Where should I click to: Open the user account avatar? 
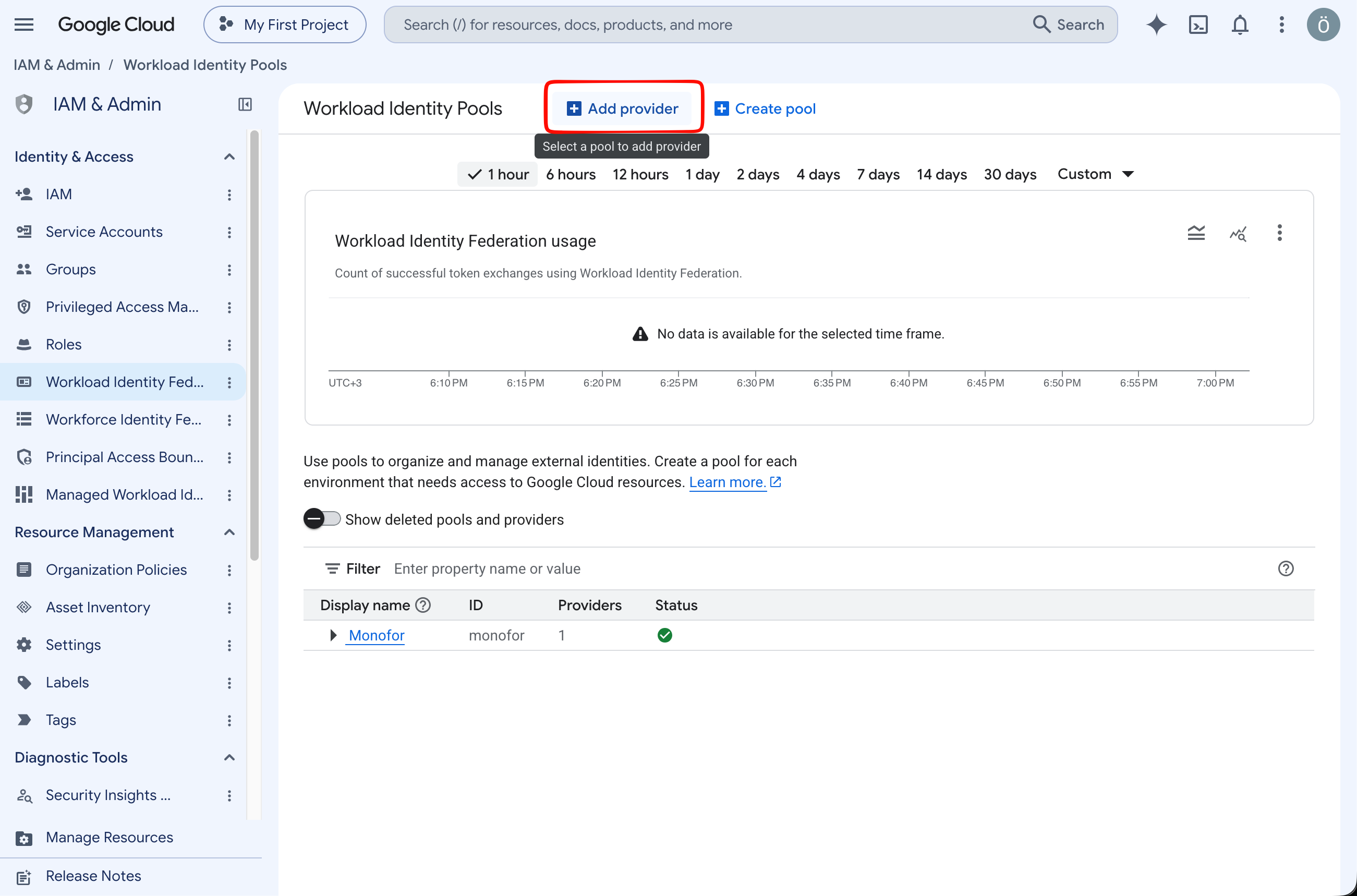tap(1323, 25)
